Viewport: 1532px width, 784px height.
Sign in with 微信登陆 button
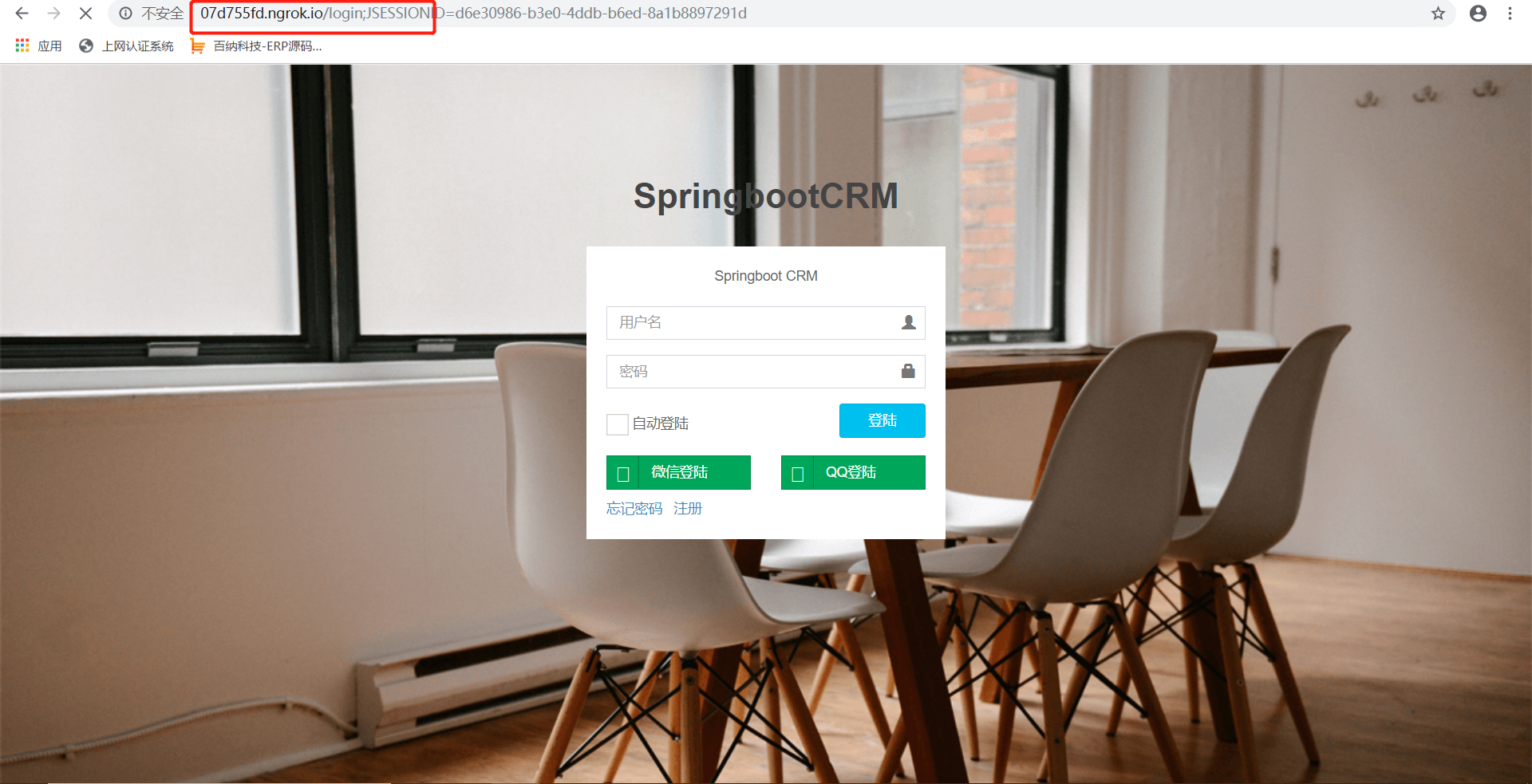click(x=678, y=472)
